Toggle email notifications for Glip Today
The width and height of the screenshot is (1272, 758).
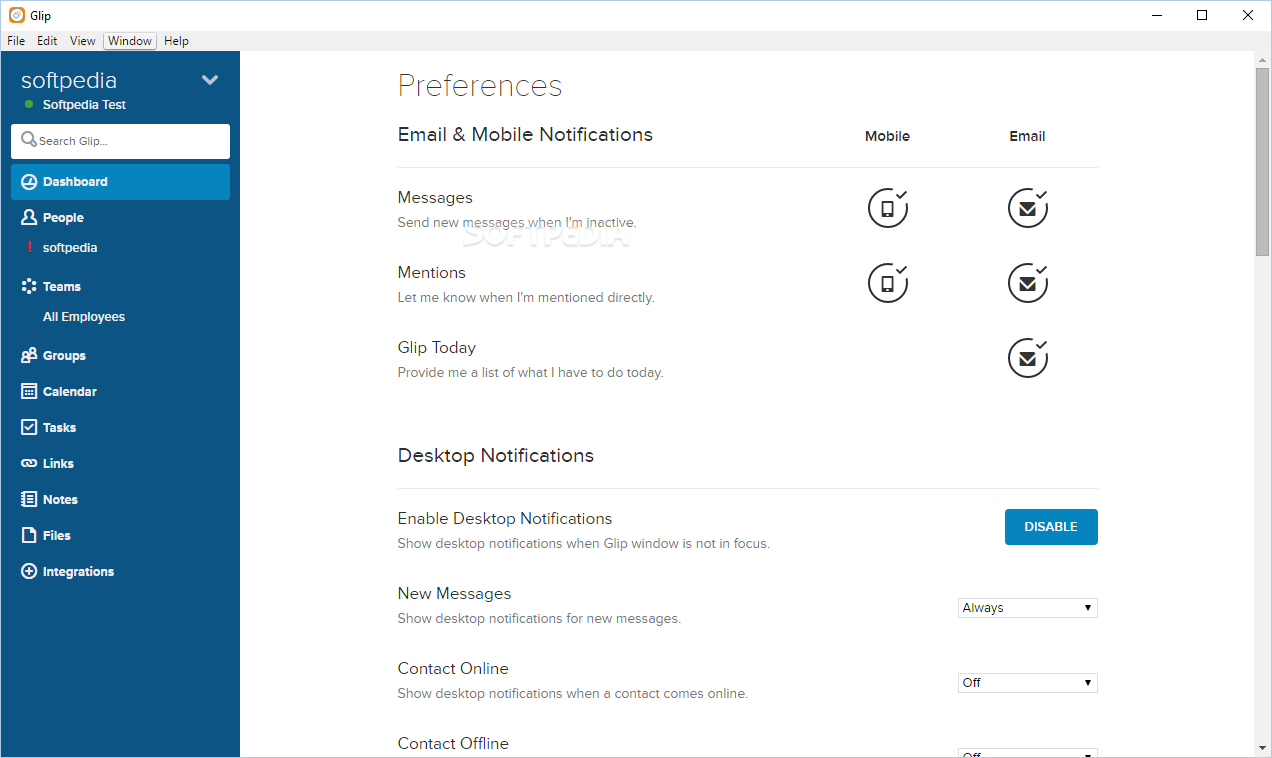click(x=1028, y=358)
